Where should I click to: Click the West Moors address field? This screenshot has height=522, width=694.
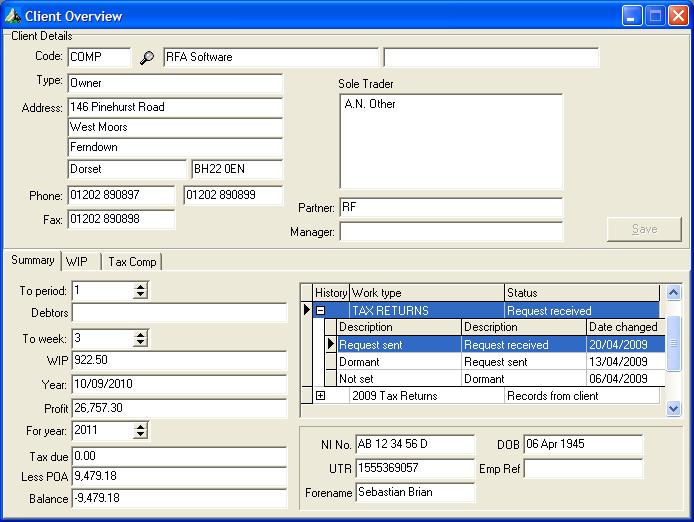click(x=175, y=128)
